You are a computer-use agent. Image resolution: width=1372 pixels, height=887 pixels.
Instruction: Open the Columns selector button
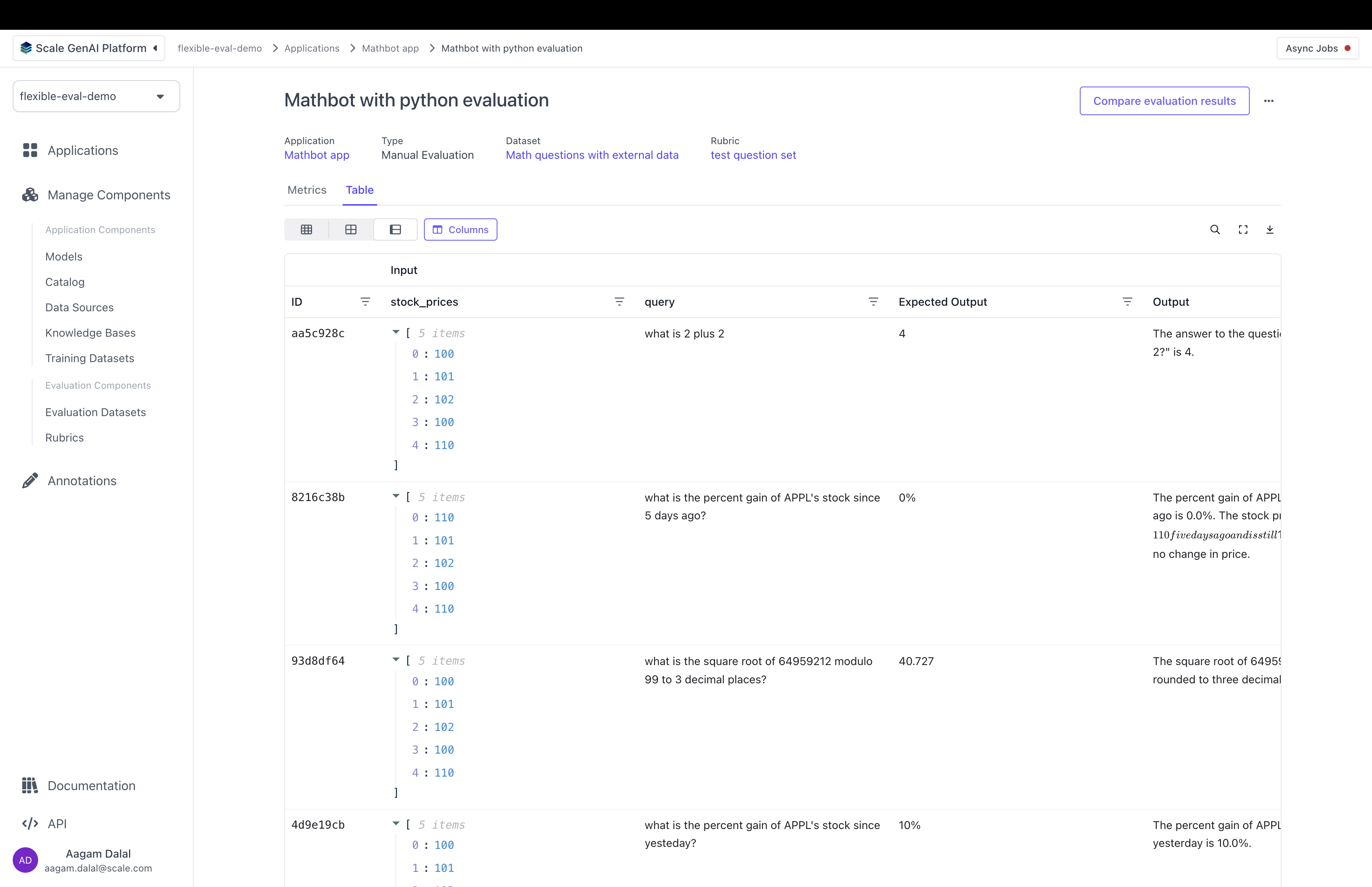(x=460, y=229)
